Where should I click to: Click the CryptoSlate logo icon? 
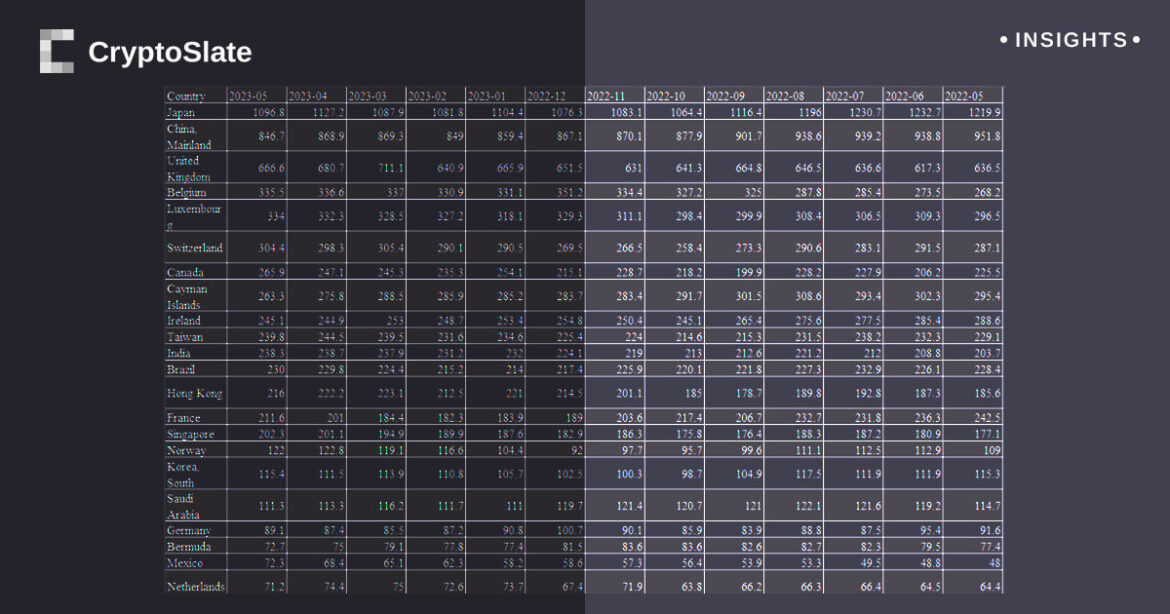pos(57,51)
